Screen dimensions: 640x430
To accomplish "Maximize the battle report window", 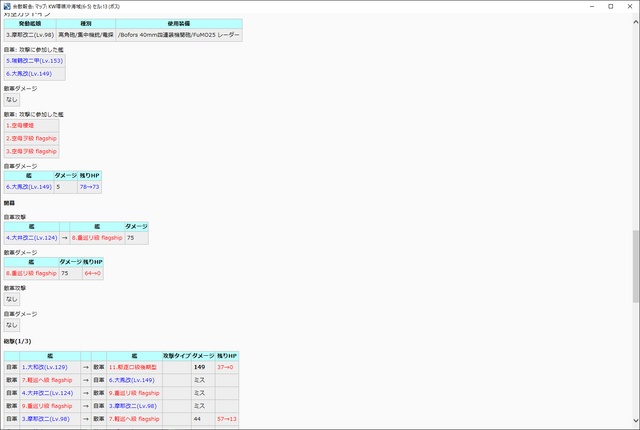I will 611,7.
